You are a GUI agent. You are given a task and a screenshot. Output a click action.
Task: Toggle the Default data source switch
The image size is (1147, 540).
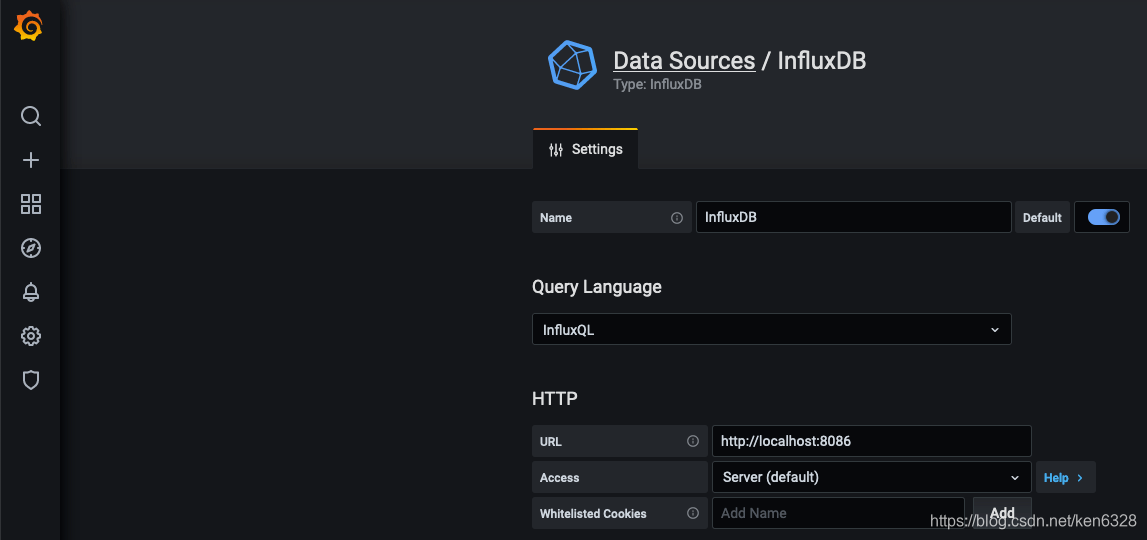(x=1103, y=217)
